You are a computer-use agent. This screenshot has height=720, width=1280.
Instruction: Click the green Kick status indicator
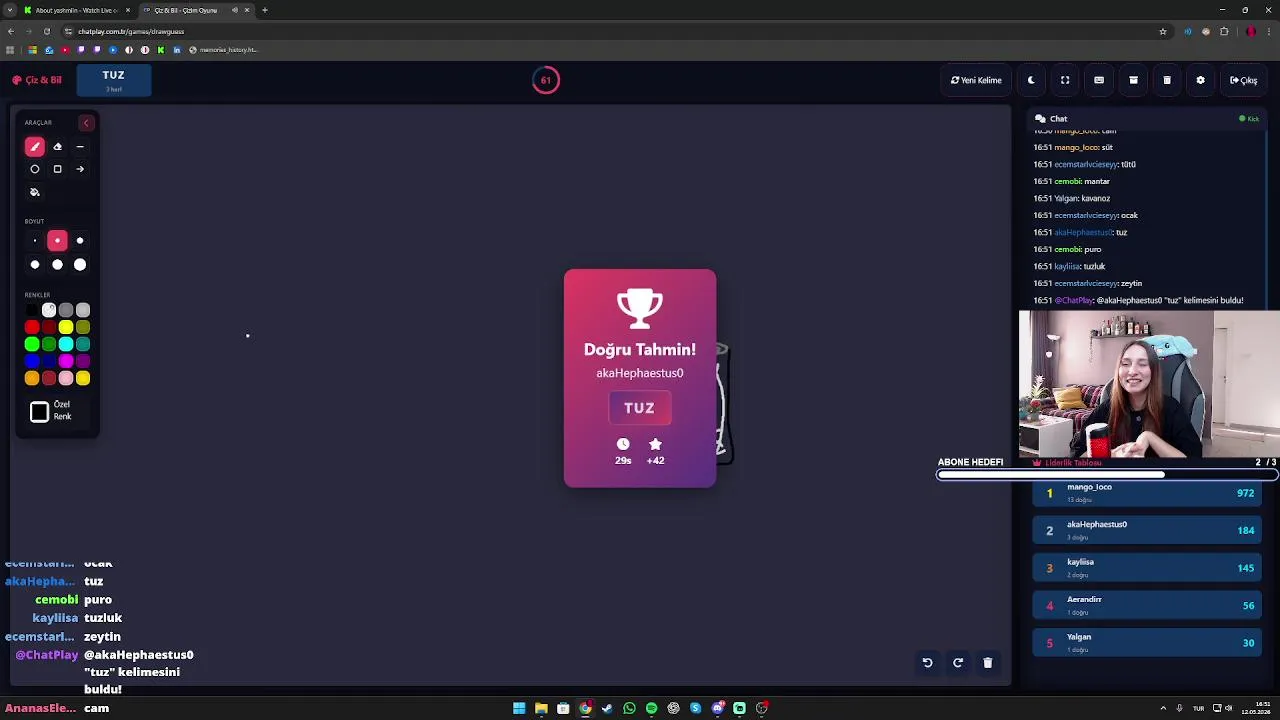(x=1249, y=119)
